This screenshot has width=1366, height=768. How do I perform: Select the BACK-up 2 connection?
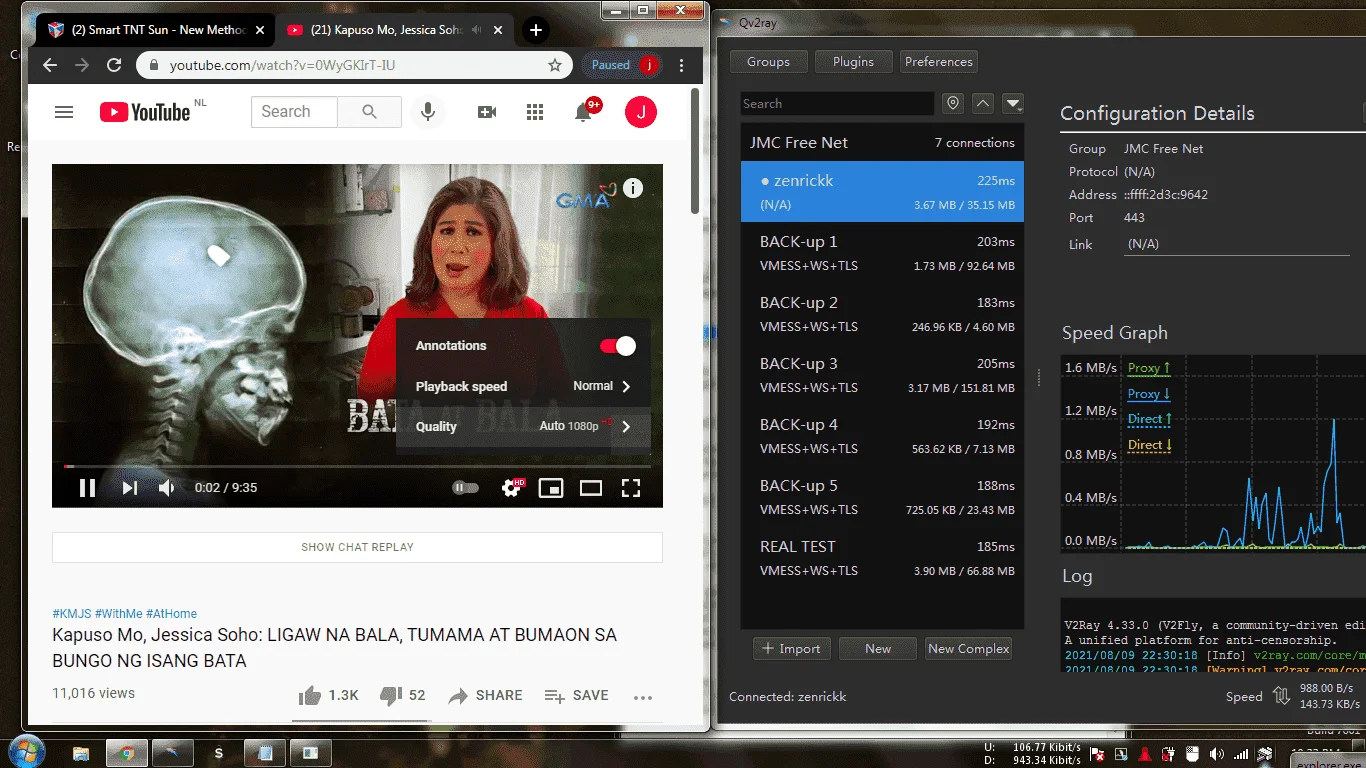pos(882,314)
